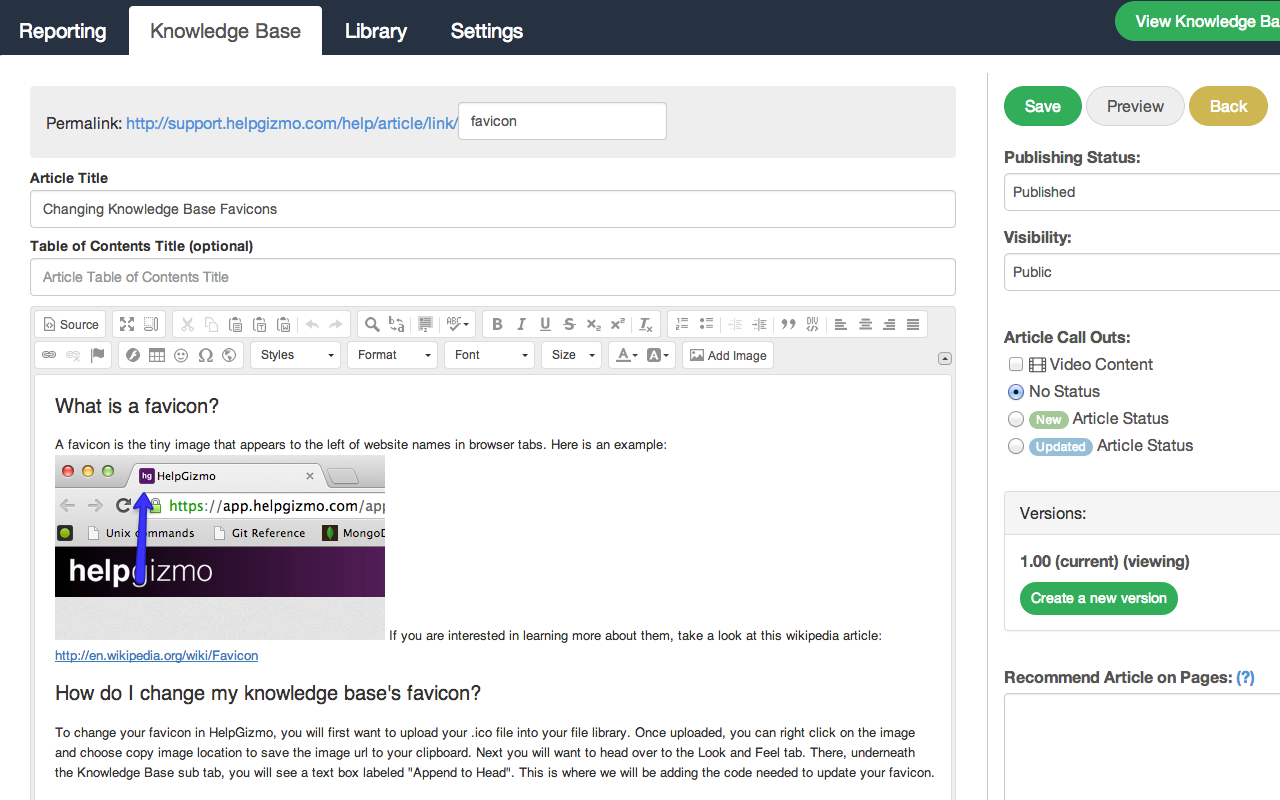This screenshot has height=800, width=1280.
Task: Click the Copy icon
Action: [x=211, y=324]
